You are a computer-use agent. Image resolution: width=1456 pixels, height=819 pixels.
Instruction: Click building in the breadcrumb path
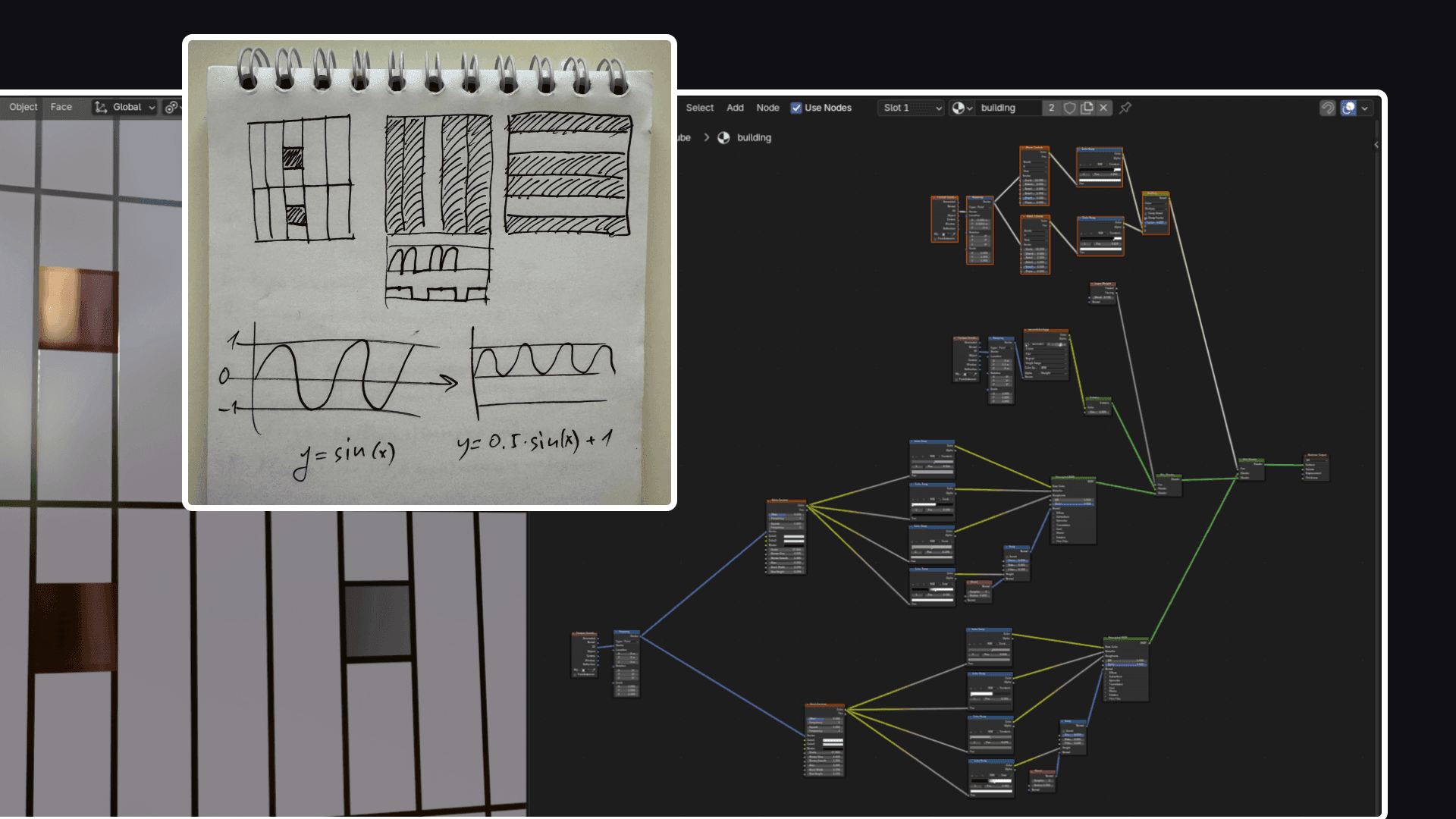coord(753,137)
